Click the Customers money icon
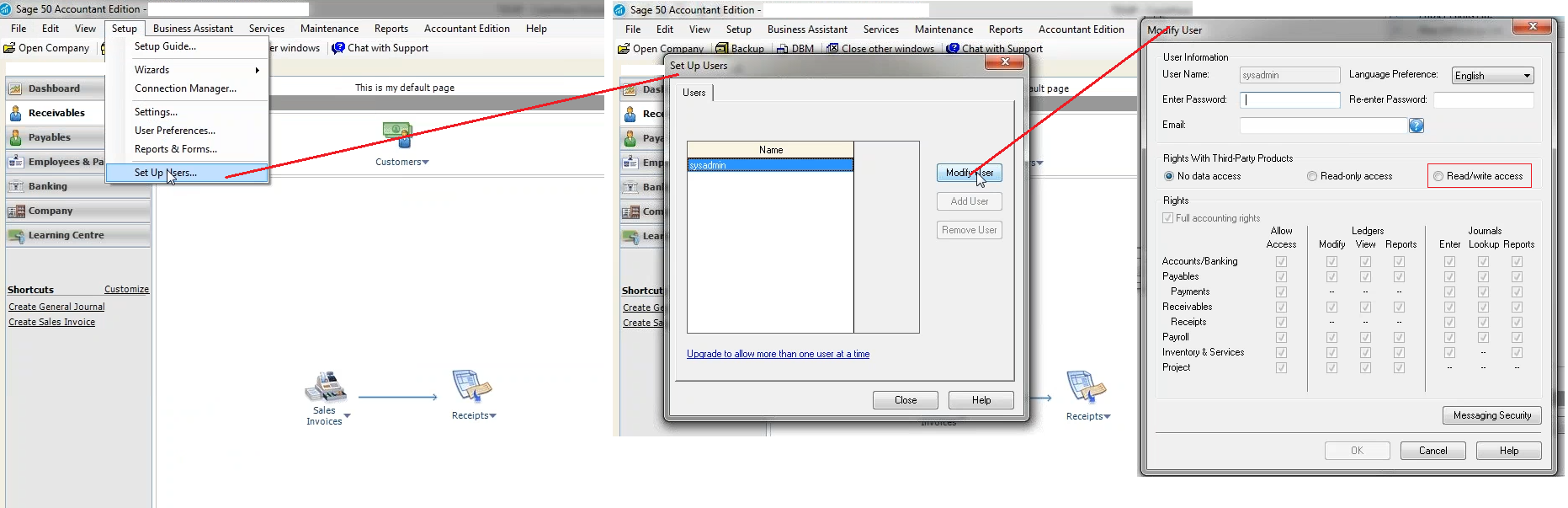Viewport: 1568px width, 508px height. tap(397, 135)
